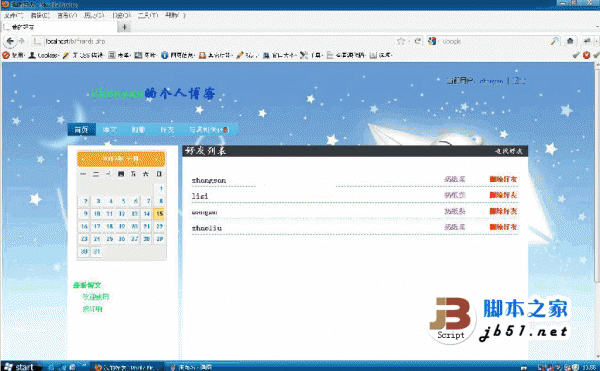Click red 删除好友 link for zhangsan
This screenshot has height=371, width=600.
pyautogui.click(x=503, y=179)
